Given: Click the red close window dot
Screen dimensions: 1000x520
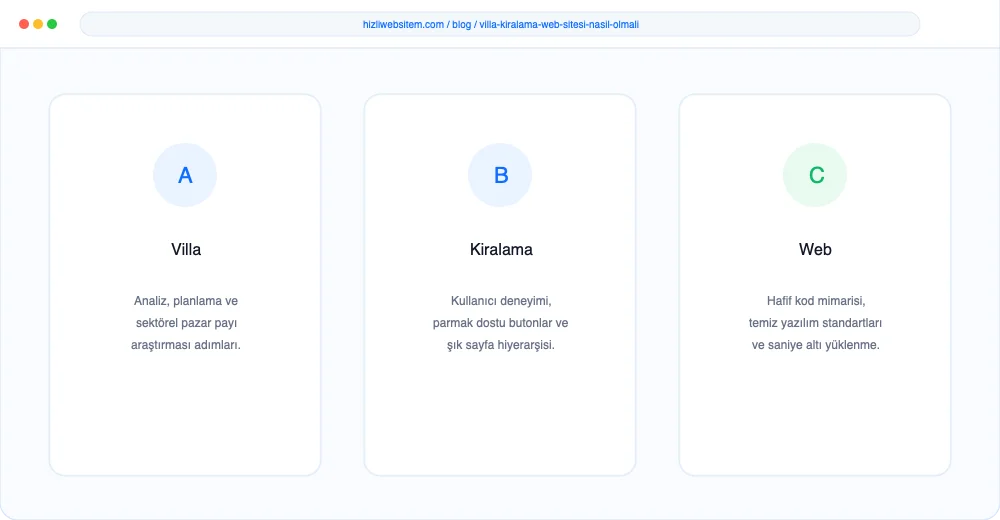Looking at the screenshot, I should [x=24, y=24].
